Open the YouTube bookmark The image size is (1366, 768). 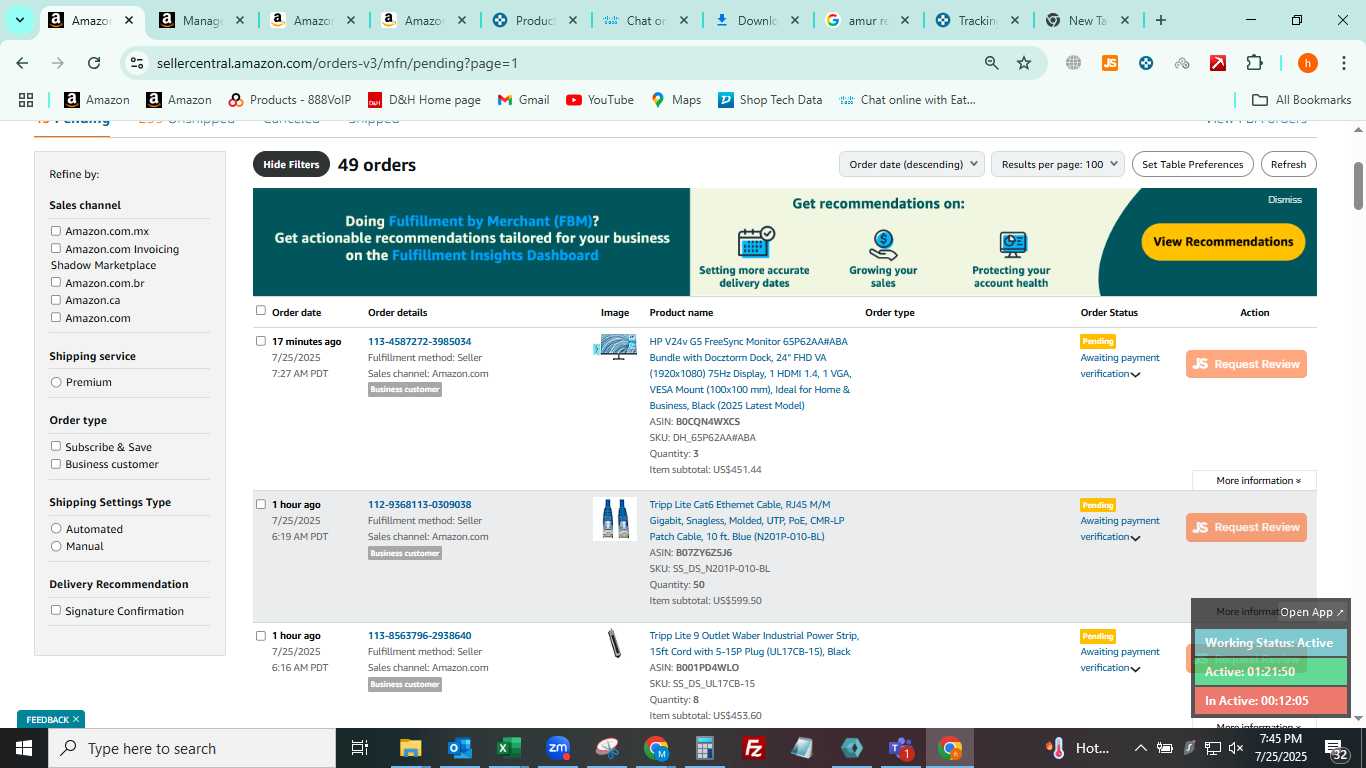[600, 100]
